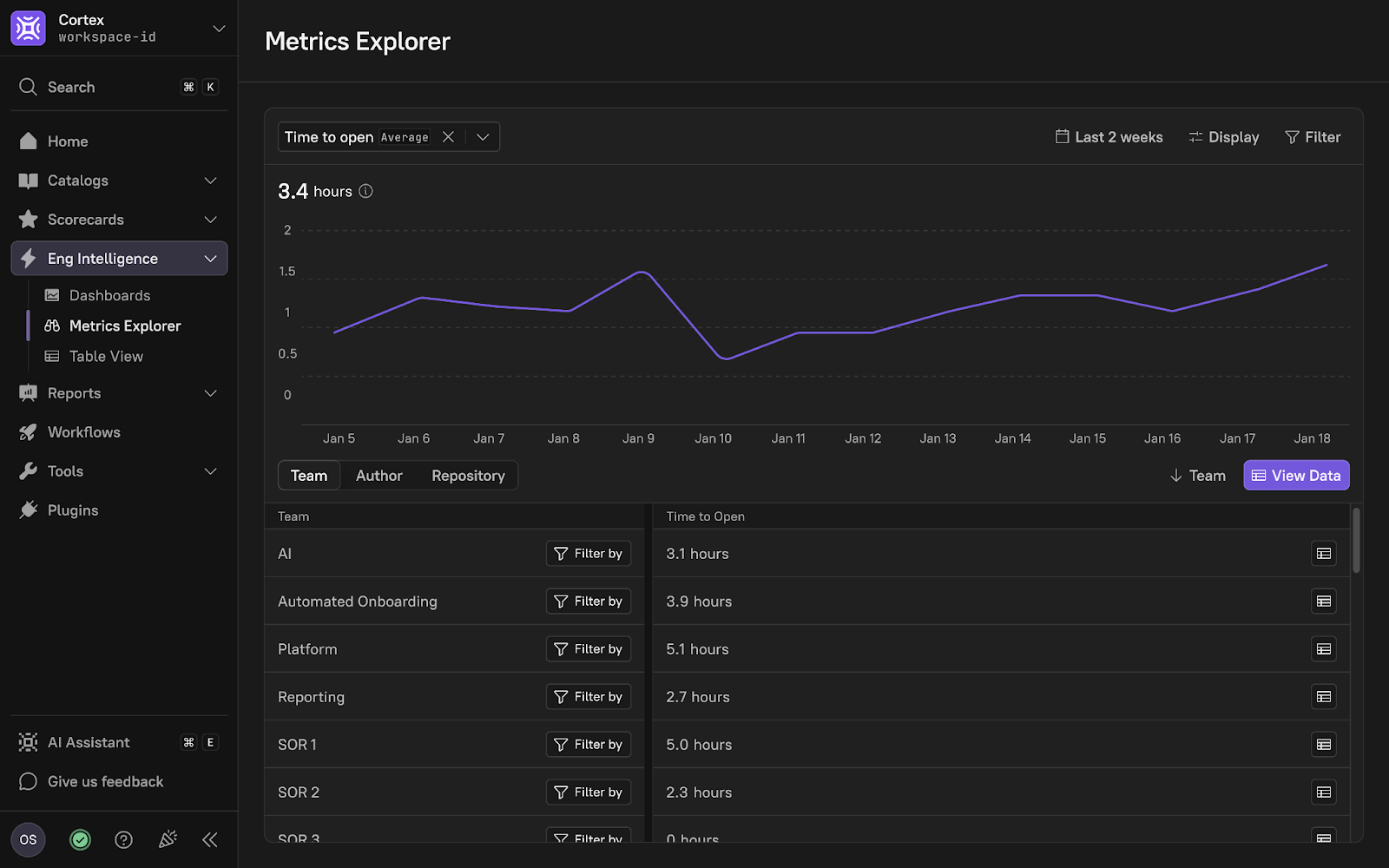
Task: Toggle sort direction by Team
Action: pyautogui.click(x=1197, y=476)
